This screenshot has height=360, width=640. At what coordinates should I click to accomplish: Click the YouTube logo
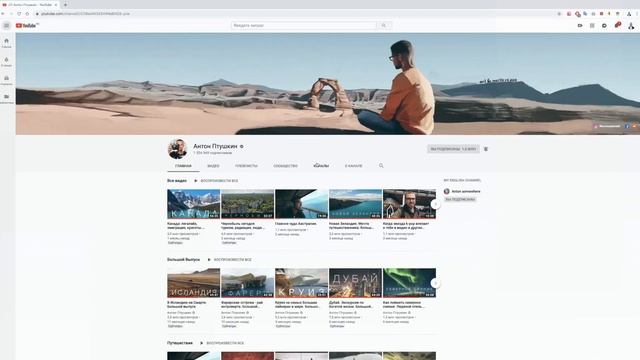coord(27,25)
